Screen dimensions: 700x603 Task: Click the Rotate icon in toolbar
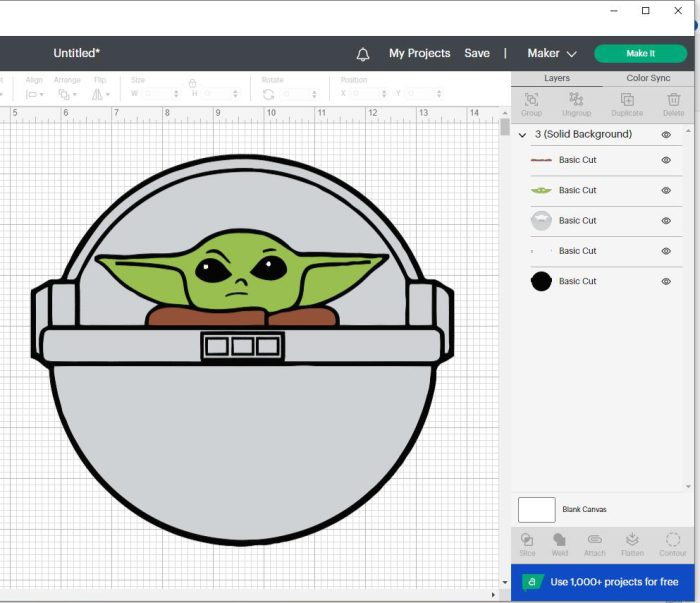coord(268,94)
